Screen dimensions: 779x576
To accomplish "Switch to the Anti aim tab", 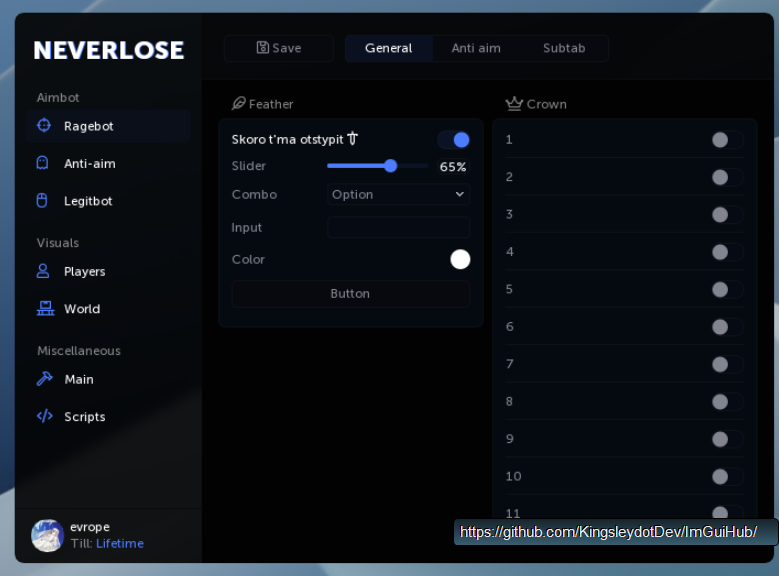I will click(476, 48).
